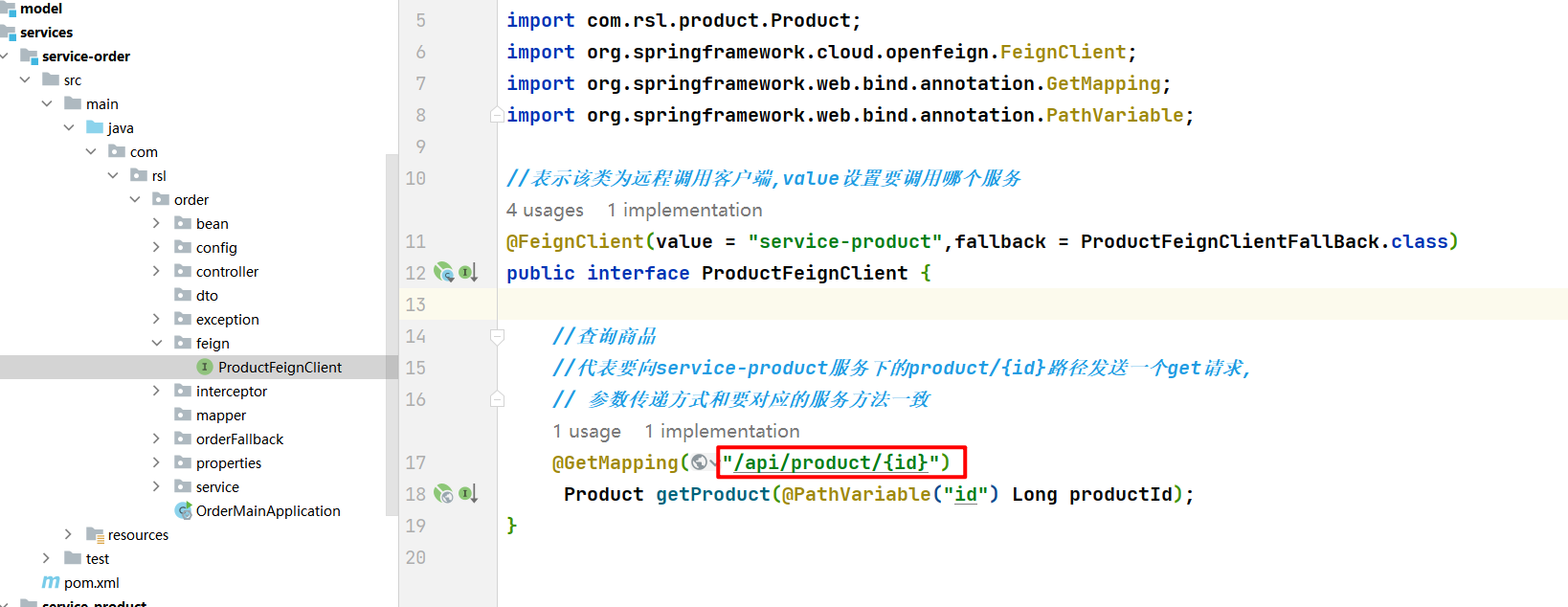Click the Maven icon beside pom.xml
Image resolution: width=1568 pixels, height=607 pixels.
click(x=51, y=582)
